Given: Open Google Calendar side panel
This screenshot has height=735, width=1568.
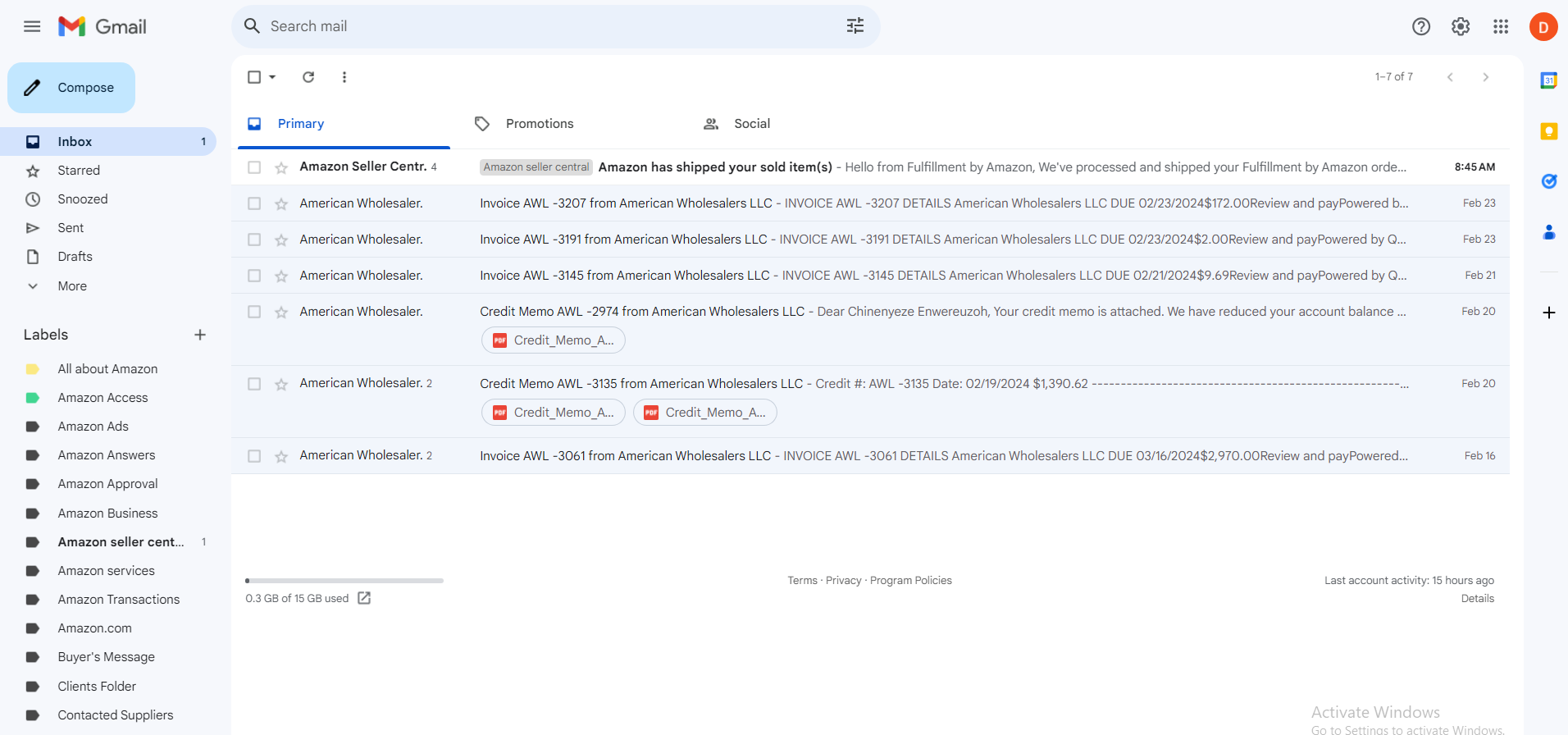Looking at the screenshot, I should click(x=1549, y=80).
